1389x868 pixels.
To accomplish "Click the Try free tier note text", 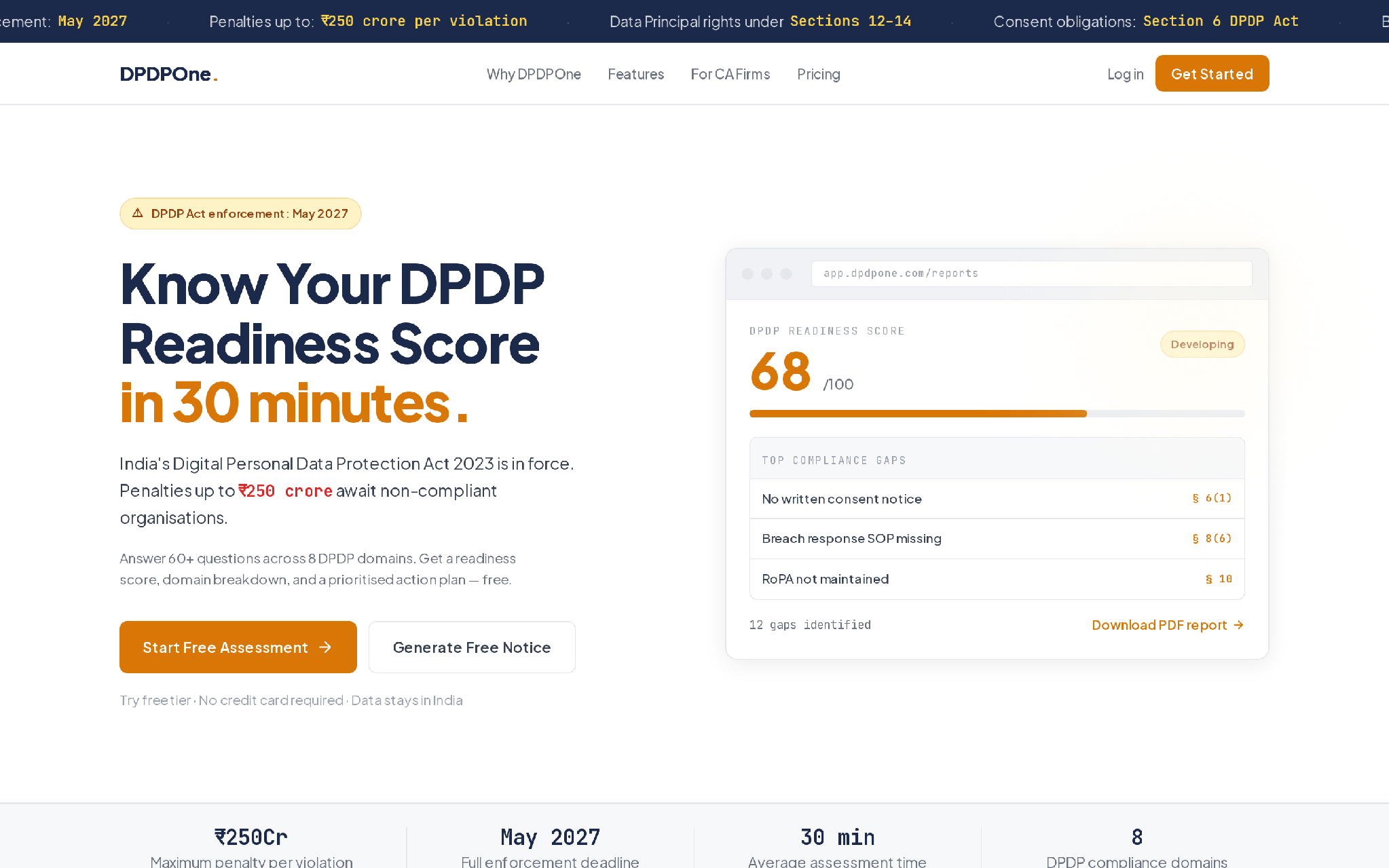I will coord(291,700).
